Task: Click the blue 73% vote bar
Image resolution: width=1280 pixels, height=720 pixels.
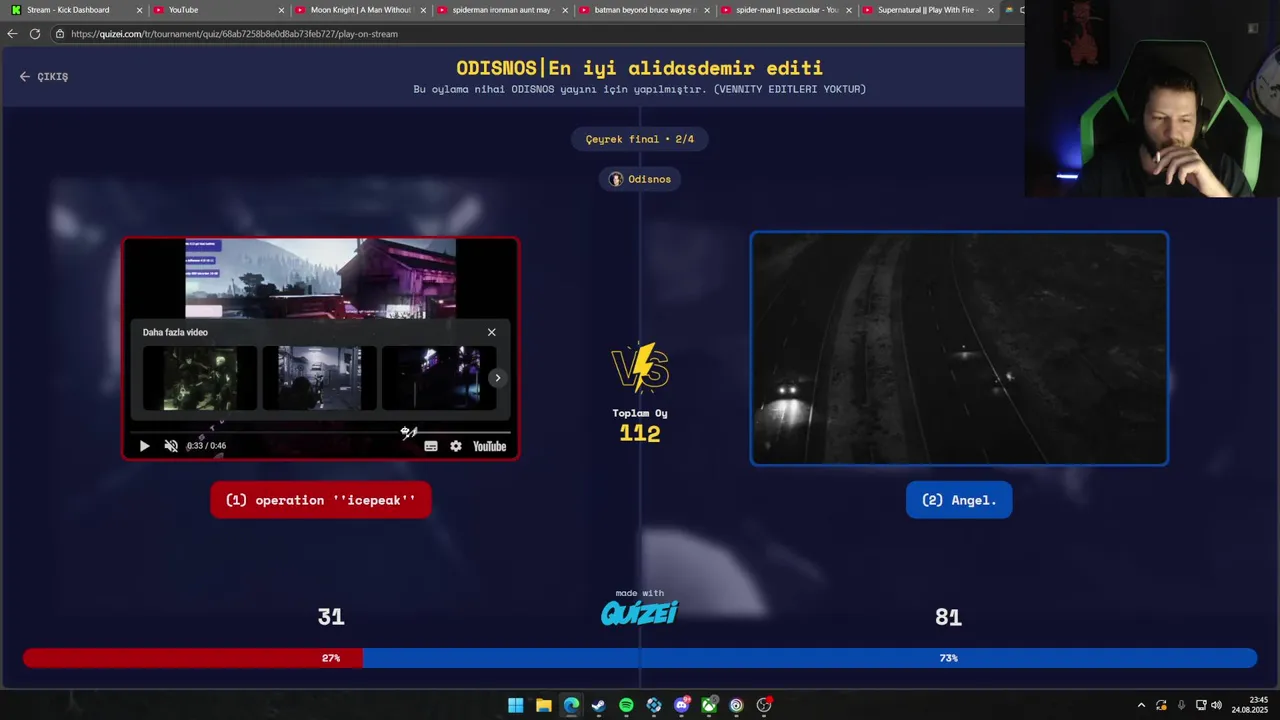Action: (810, 658)
